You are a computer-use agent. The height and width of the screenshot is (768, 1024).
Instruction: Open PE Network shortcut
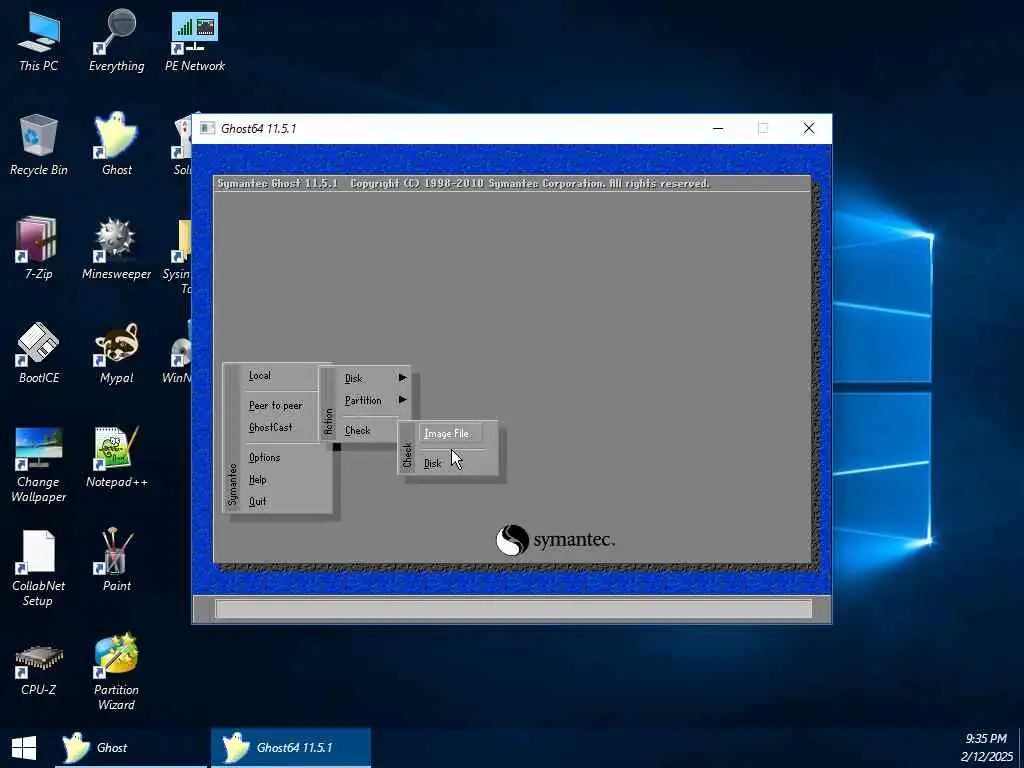point(195,41)
